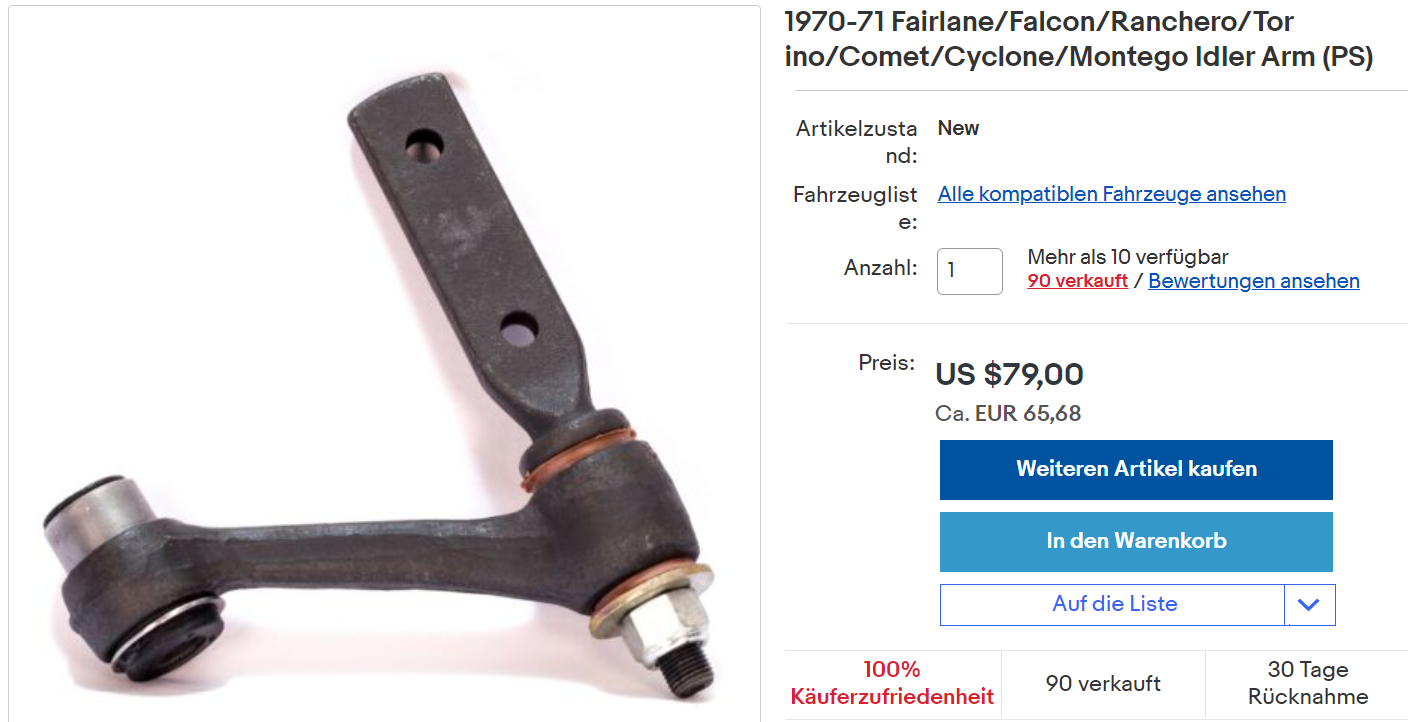Click the New condition value
This screenshot has height=722, width=1408.
958,128
